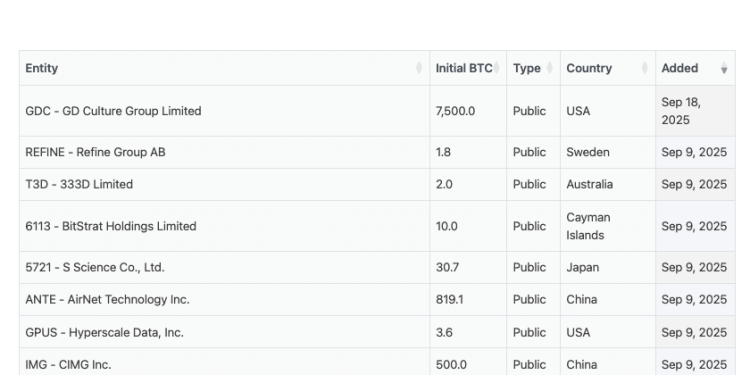Toggle sort arrows on Type column

pos(550,68)
